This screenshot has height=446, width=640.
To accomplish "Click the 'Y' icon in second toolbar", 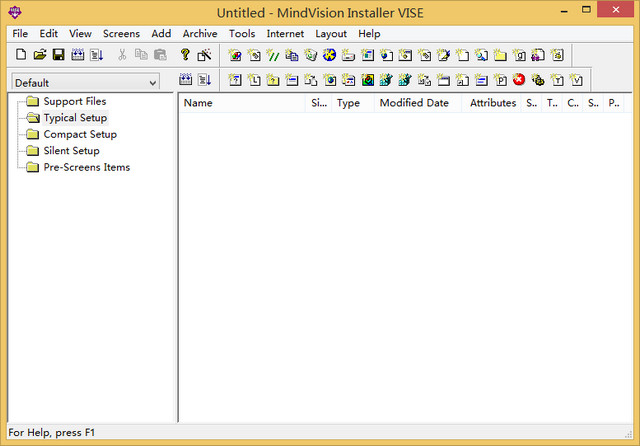I will click(557, 80).
